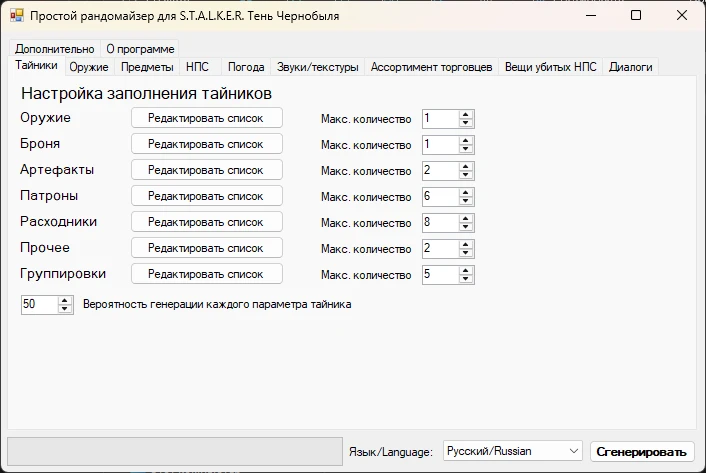
Task: Increase the stash generation probability value
Action: [x=65, y=301]
